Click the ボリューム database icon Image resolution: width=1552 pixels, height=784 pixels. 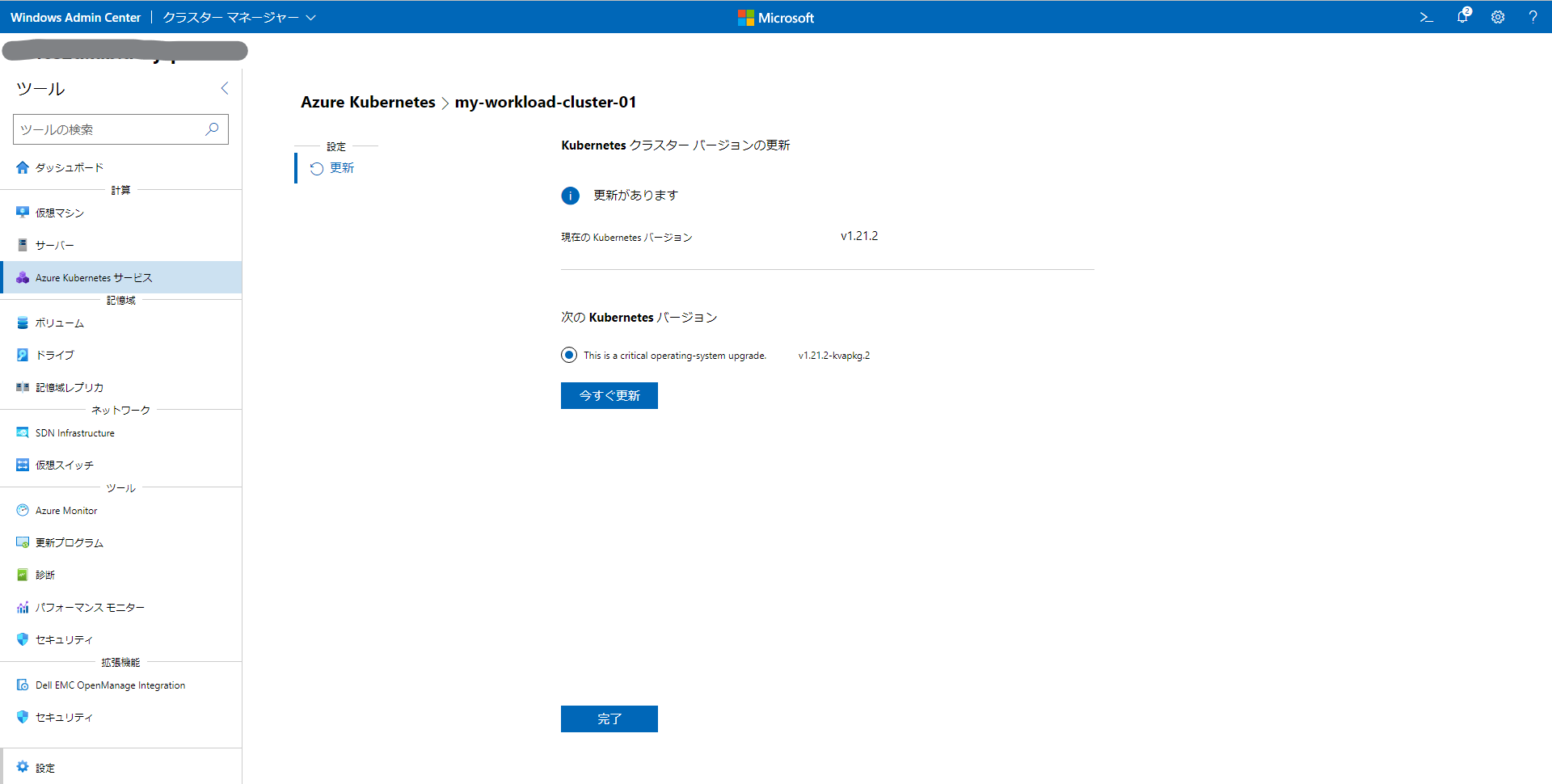23,322
